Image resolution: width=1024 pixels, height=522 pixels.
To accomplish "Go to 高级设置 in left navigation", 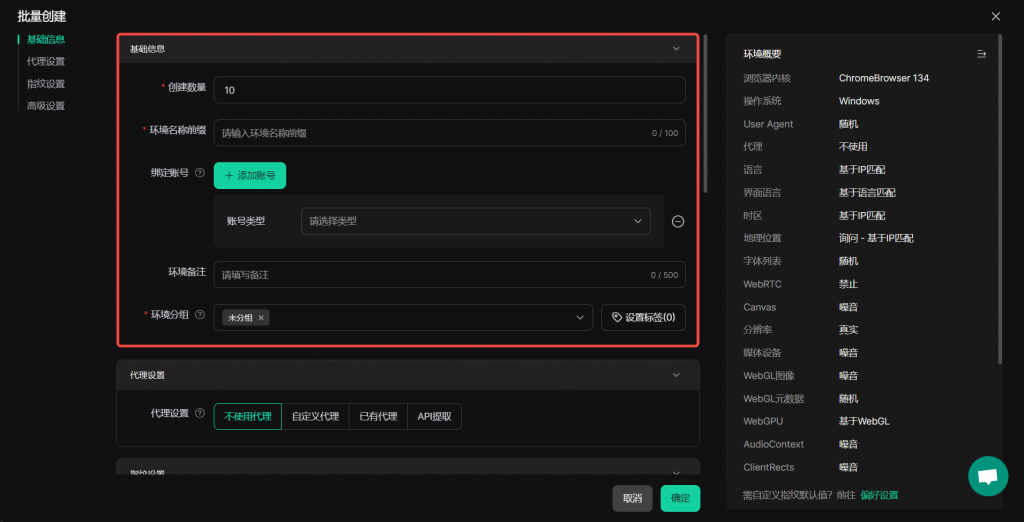I will 46,106.
